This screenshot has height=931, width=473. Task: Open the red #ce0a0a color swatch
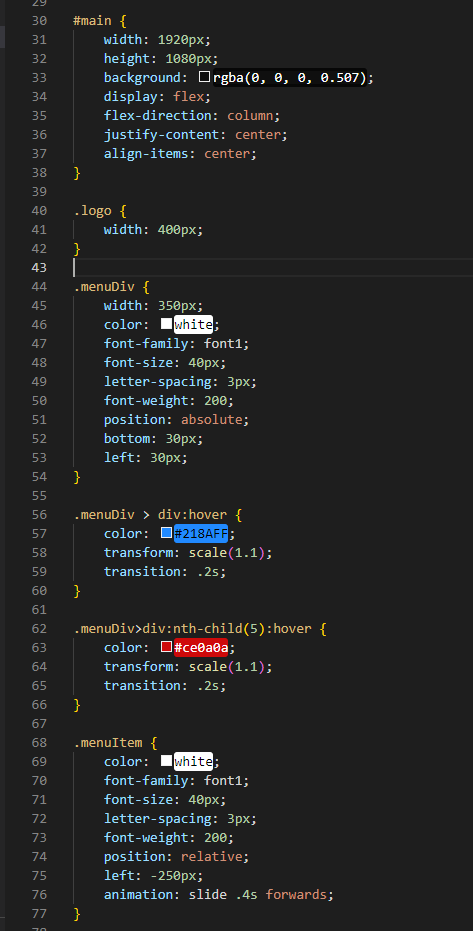(166, 647)
